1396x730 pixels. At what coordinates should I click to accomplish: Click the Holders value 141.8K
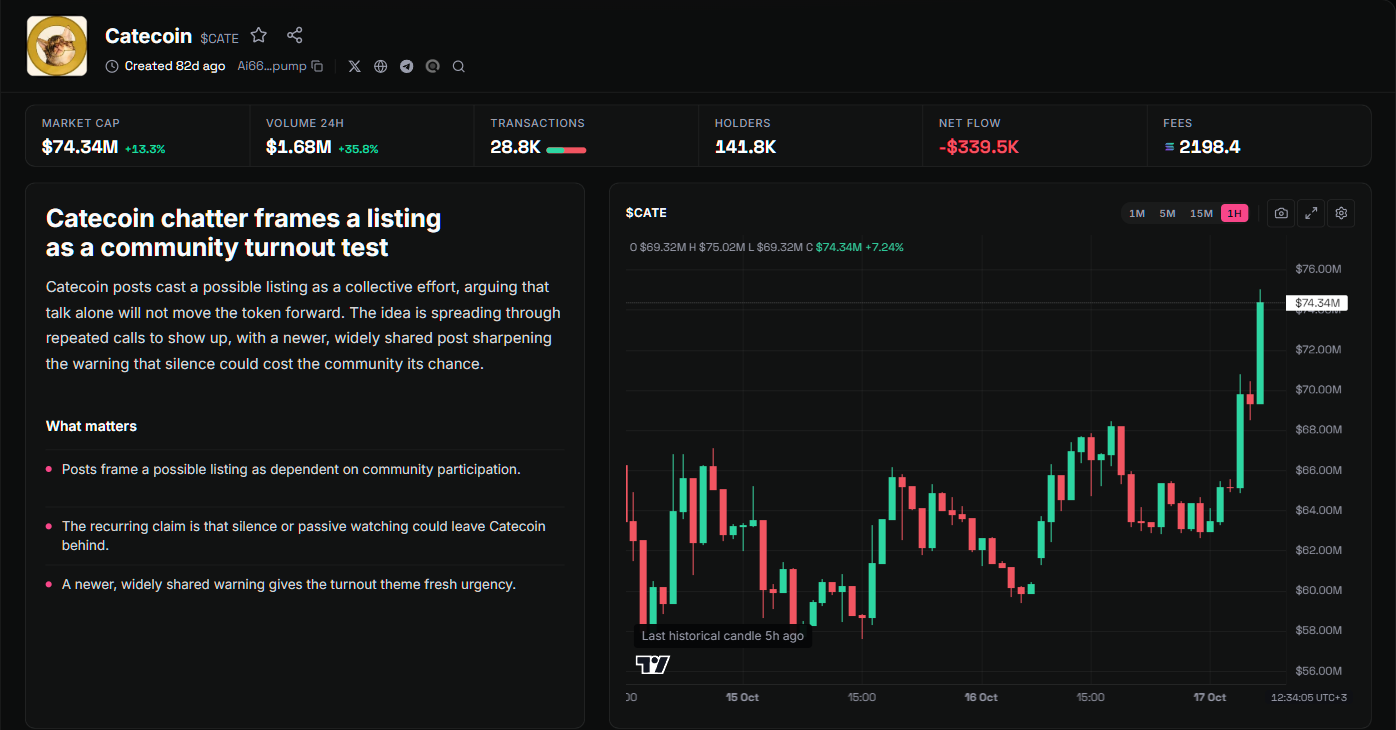tap(745, 147)
